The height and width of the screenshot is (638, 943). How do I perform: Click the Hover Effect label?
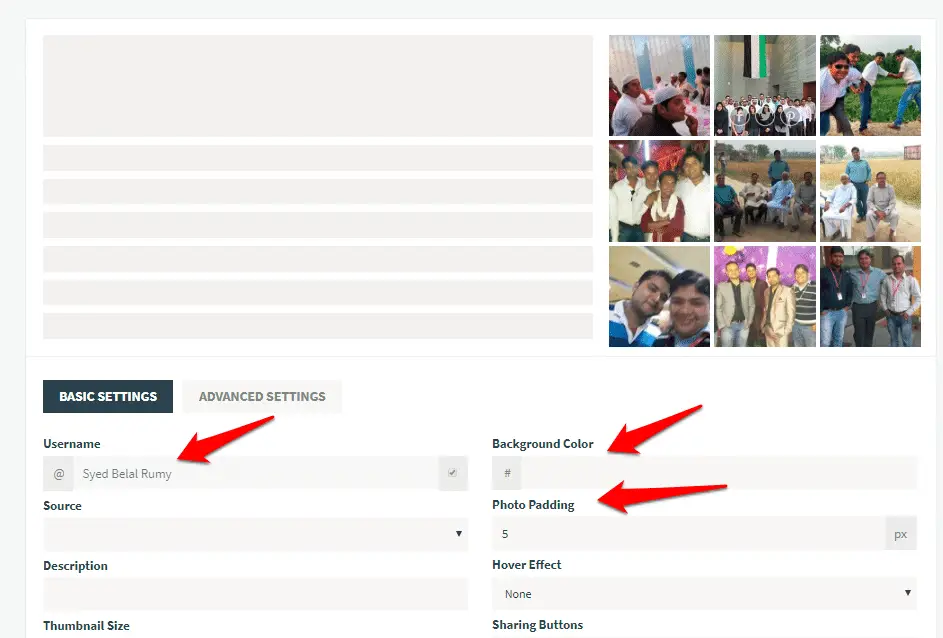(x=526, y=565)
